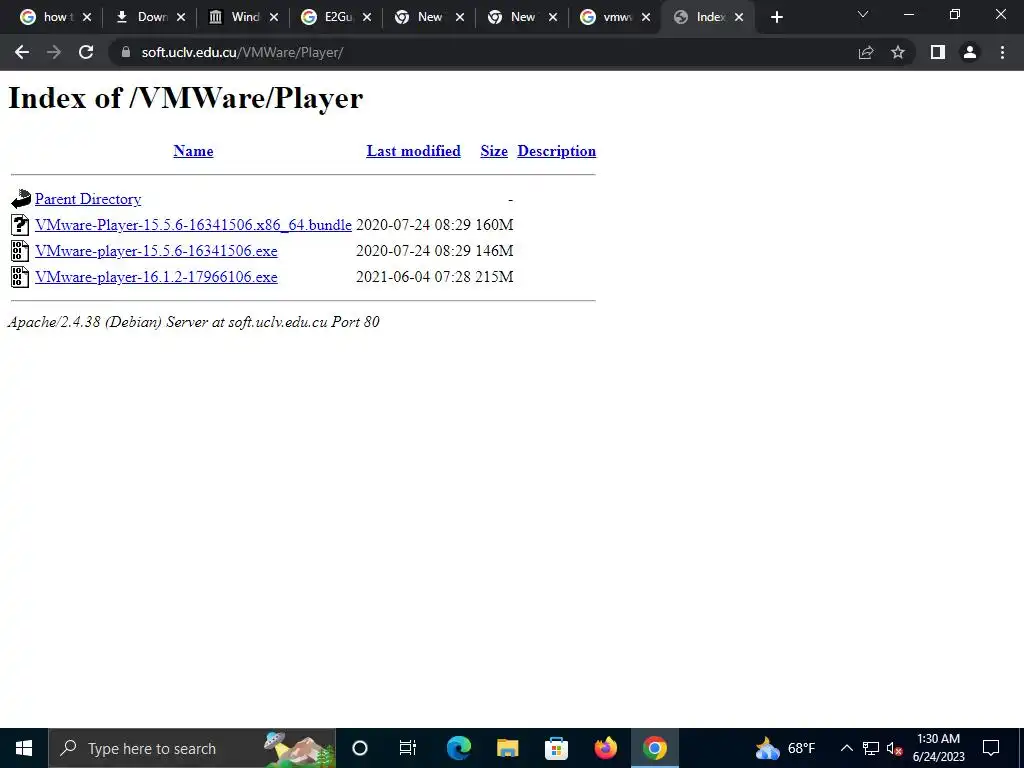Image resolution: width=1024 pixels, height=768 pixels.
Task: Click the unknown-file icon beside the .bundle file
Action: pyautogui.click(x=20, y=225)
